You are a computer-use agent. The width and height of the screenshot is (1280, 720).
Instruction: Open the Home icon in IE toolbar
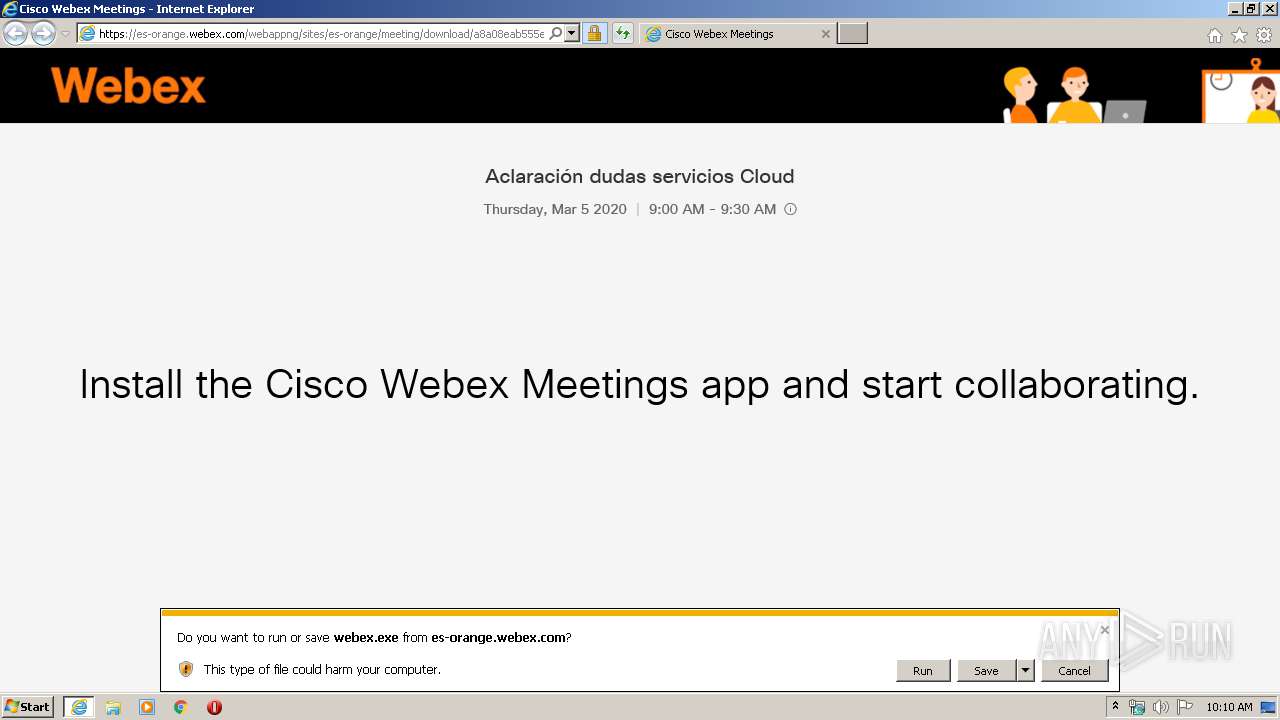click(1214, 35)
